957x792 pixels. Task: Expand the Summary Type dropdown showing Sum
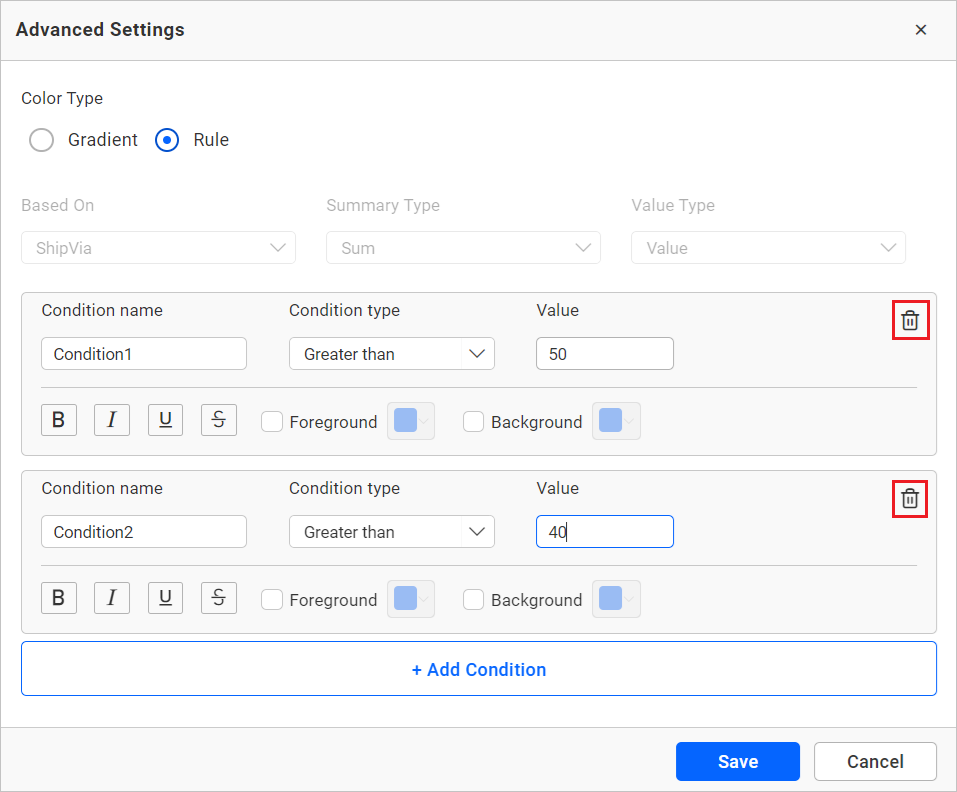point(463,248)
